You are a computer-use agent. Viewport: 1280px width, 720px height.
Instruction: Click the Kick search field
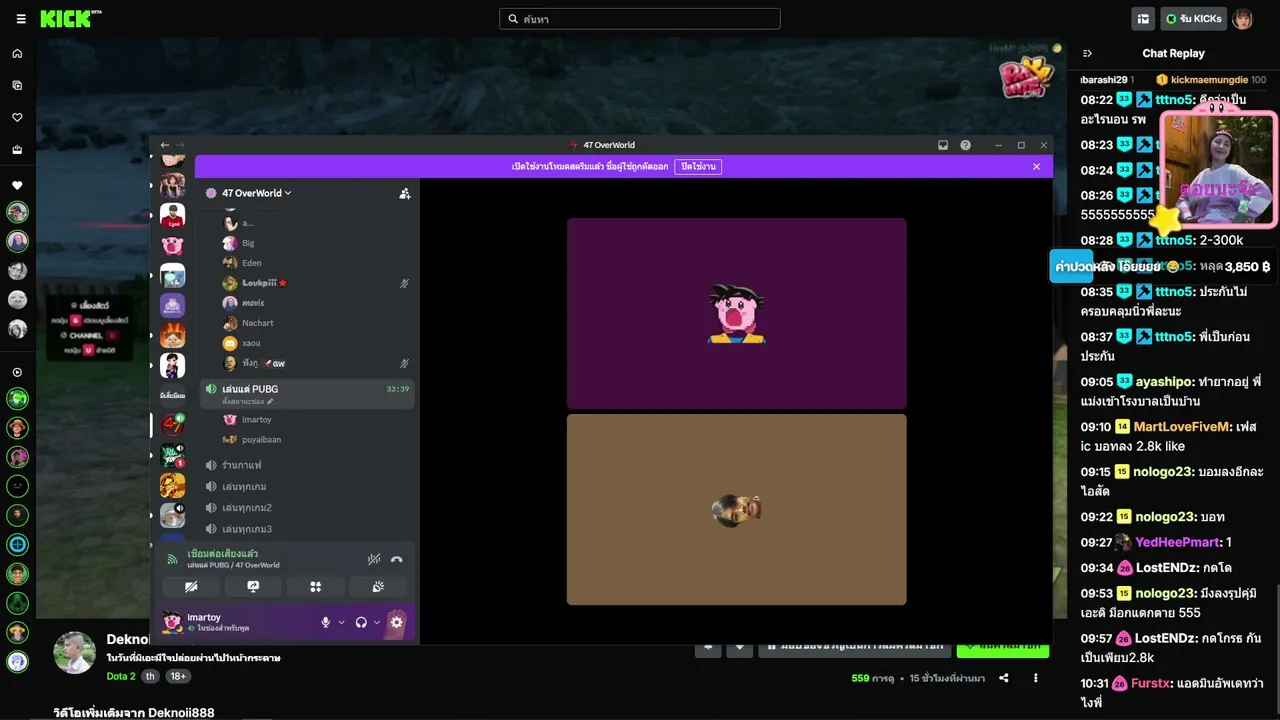pos(640,19)
